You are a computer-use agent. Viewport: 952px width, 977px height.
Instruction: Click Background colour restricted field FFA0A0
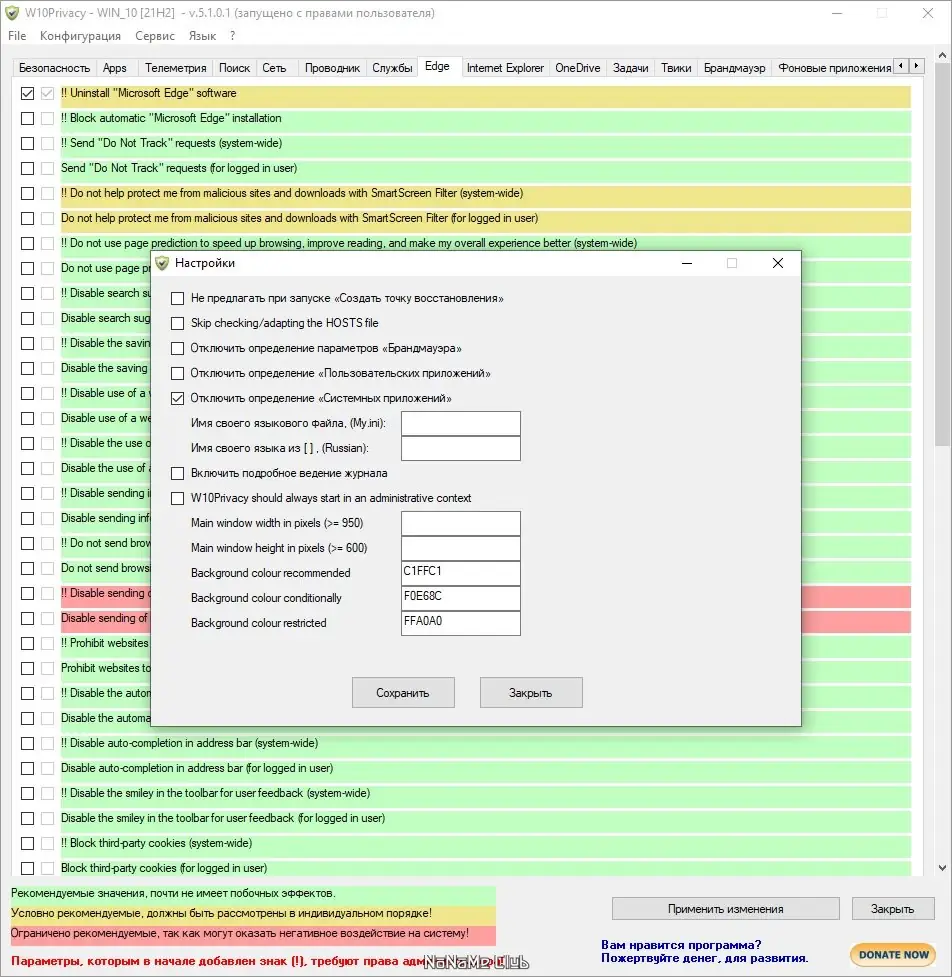tap(460, 623)
